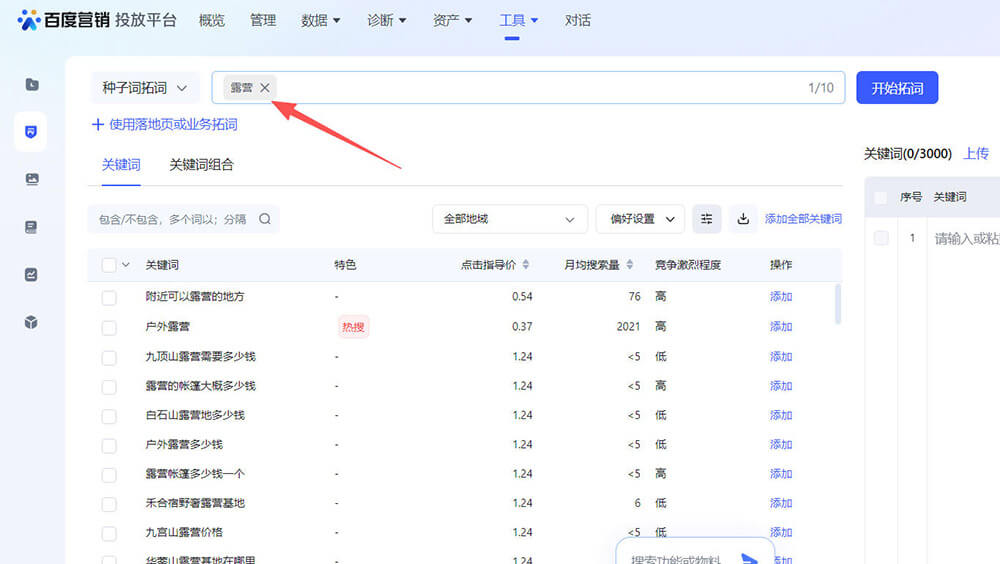The image size is (1000, 564).
Task: Click the 包含/不包含 keyword filter input
Action: [x=172, y=219]
